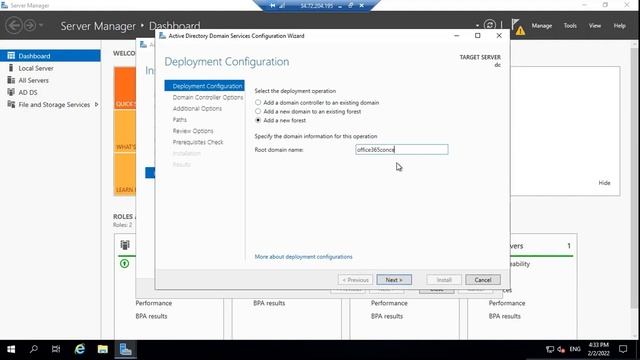Select the Add a new forest option
640x360 pixels.
point(258,120)
